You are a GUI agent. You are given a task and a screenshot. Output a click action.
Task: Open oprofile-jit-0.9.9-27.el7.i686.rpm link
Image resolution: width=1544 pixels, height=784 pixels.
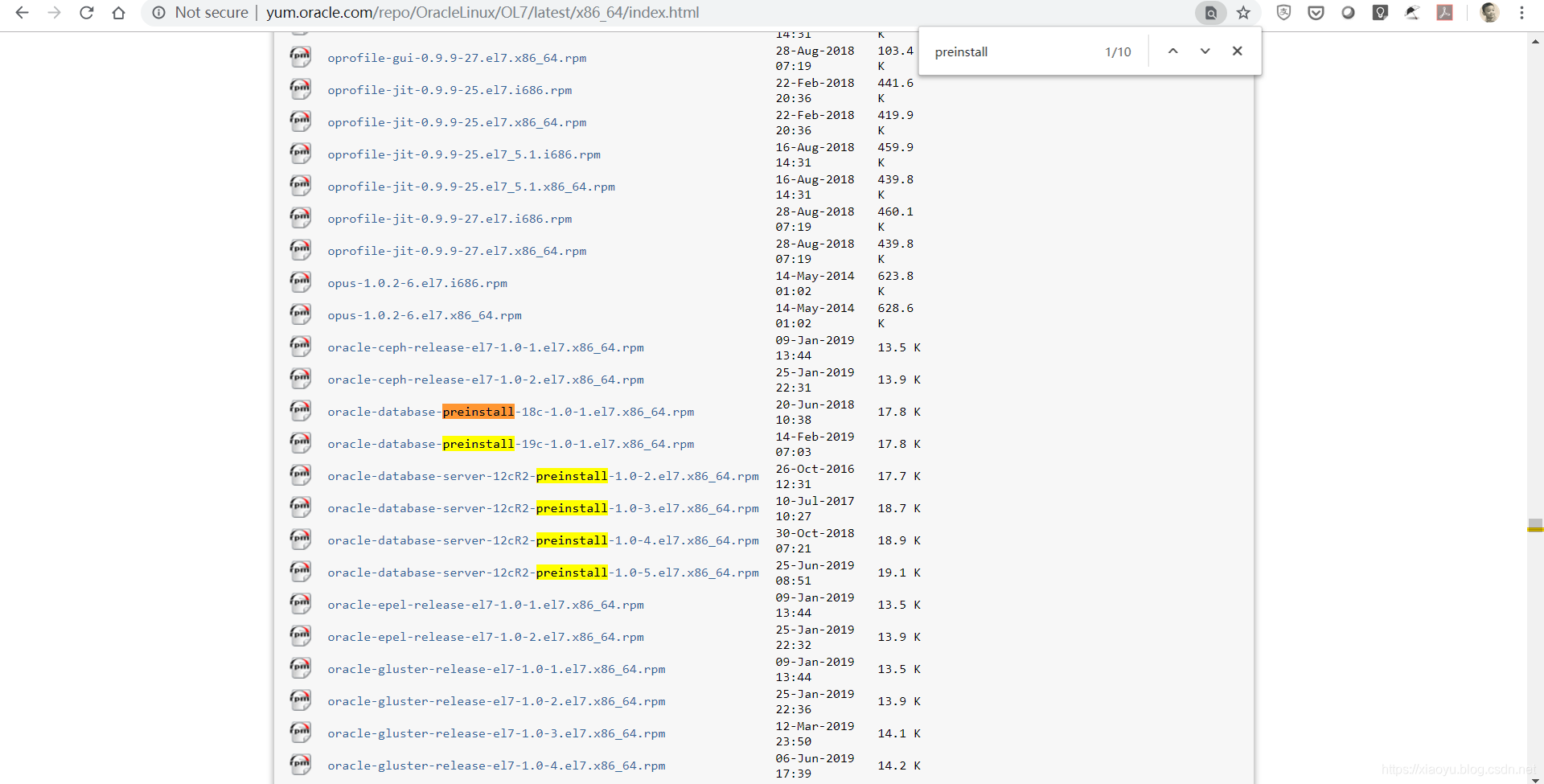[x=450, y=219]
